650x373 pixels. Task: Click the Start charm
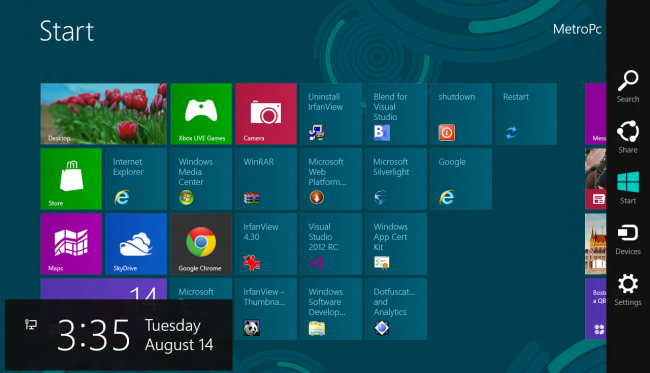coord(628,188)
